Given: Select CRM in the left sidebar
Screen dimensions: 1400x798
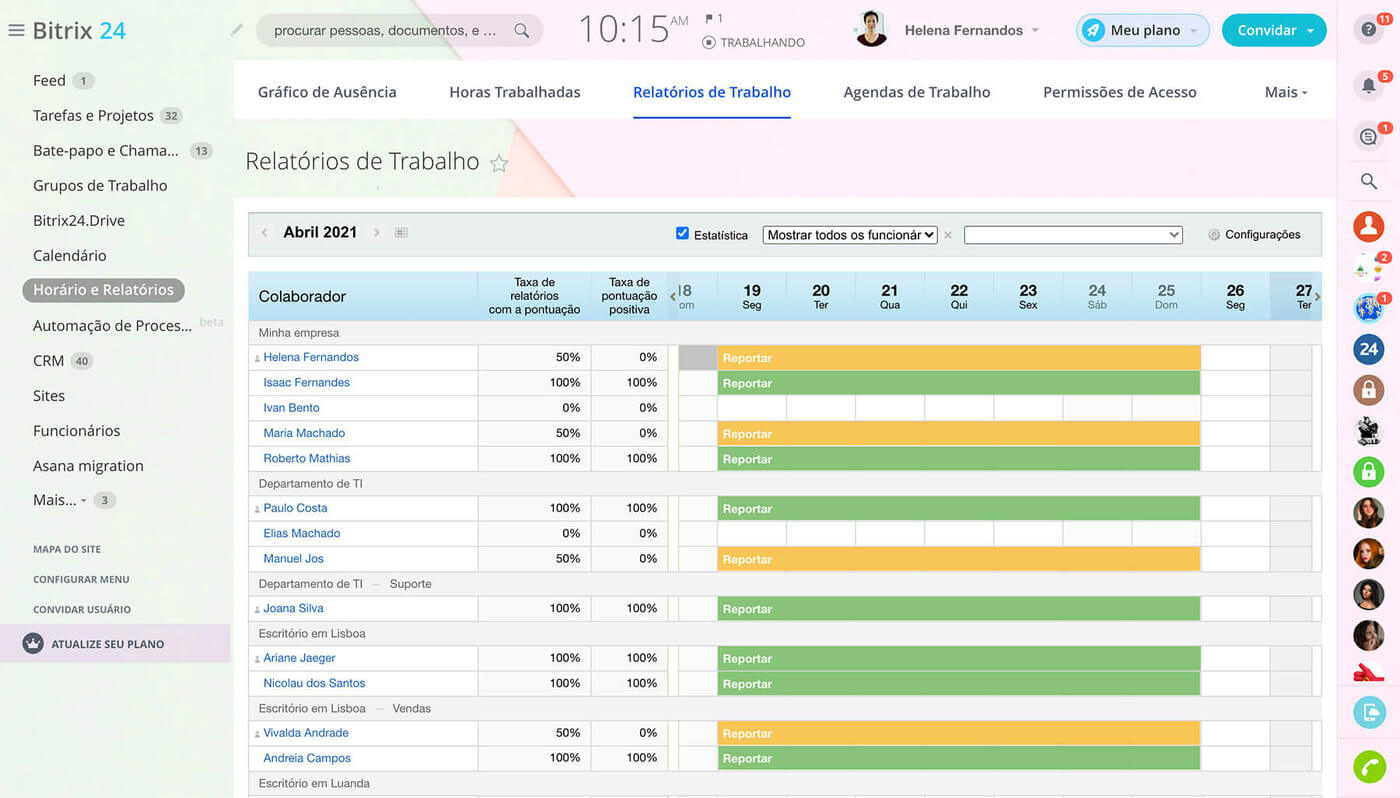Looking at the screenshot, I should coord(48,361).
